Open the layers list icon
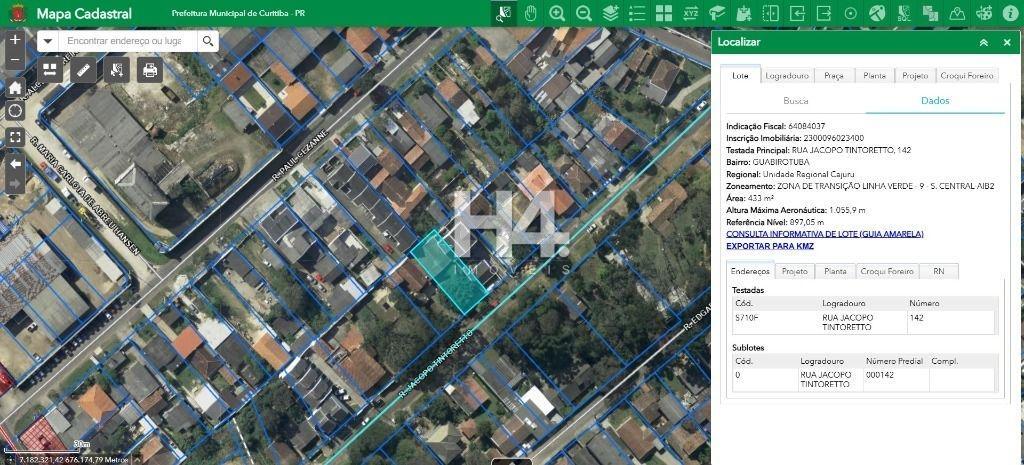Viewport: 1024px width, 465px height. click(x=610, y=13)
